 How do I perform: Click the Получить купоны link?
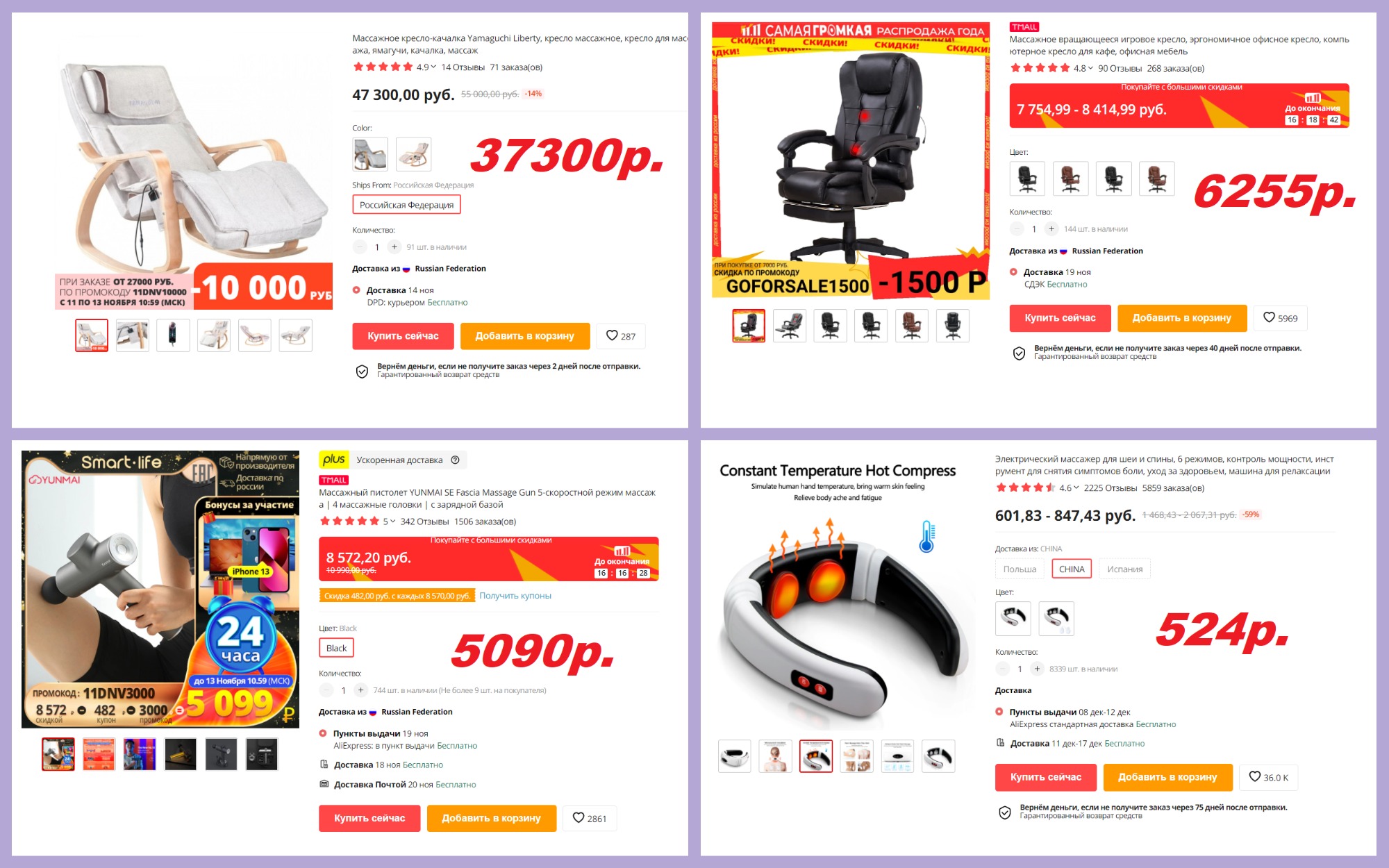point(515,596)
